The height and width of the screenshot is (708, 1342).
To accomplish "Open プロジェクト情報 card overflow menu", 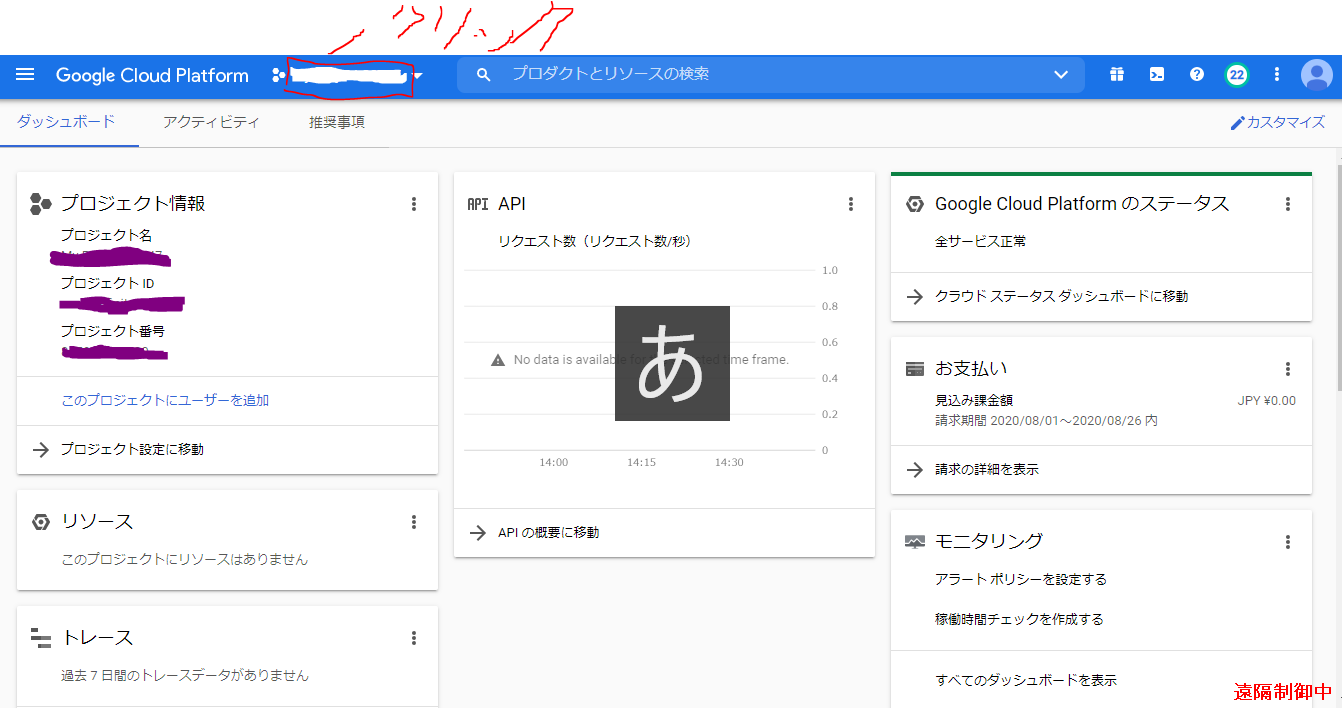I will click(413, 203).
